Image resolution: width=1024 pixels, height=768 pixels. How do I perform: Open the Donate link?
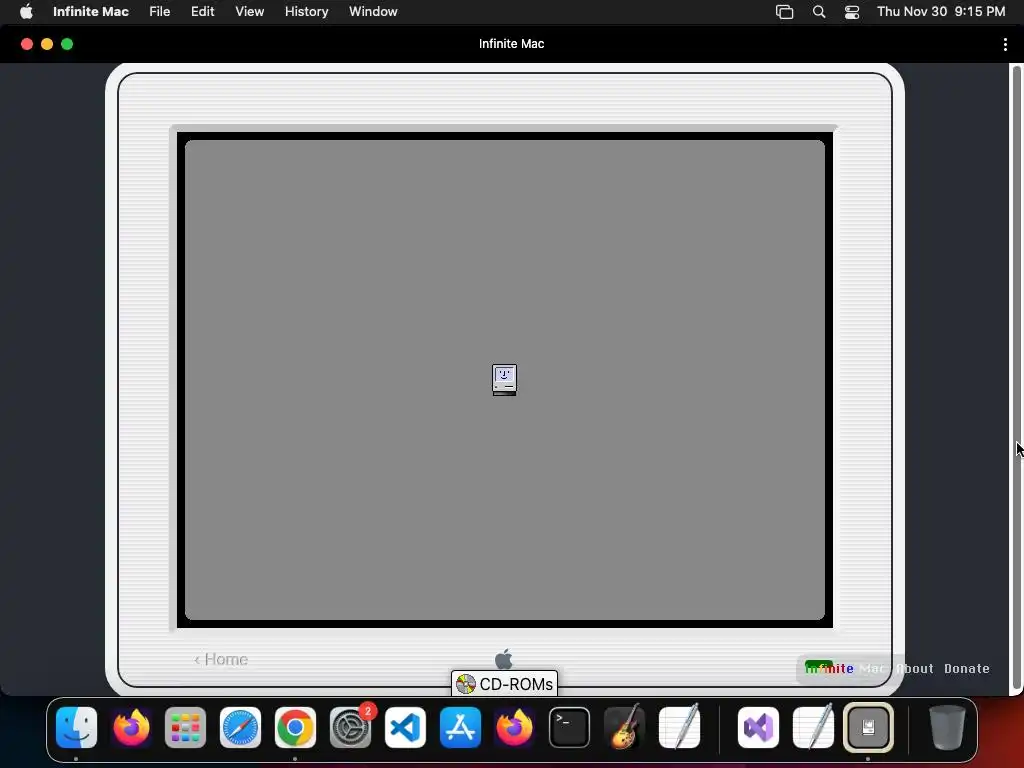click(967, 668)
